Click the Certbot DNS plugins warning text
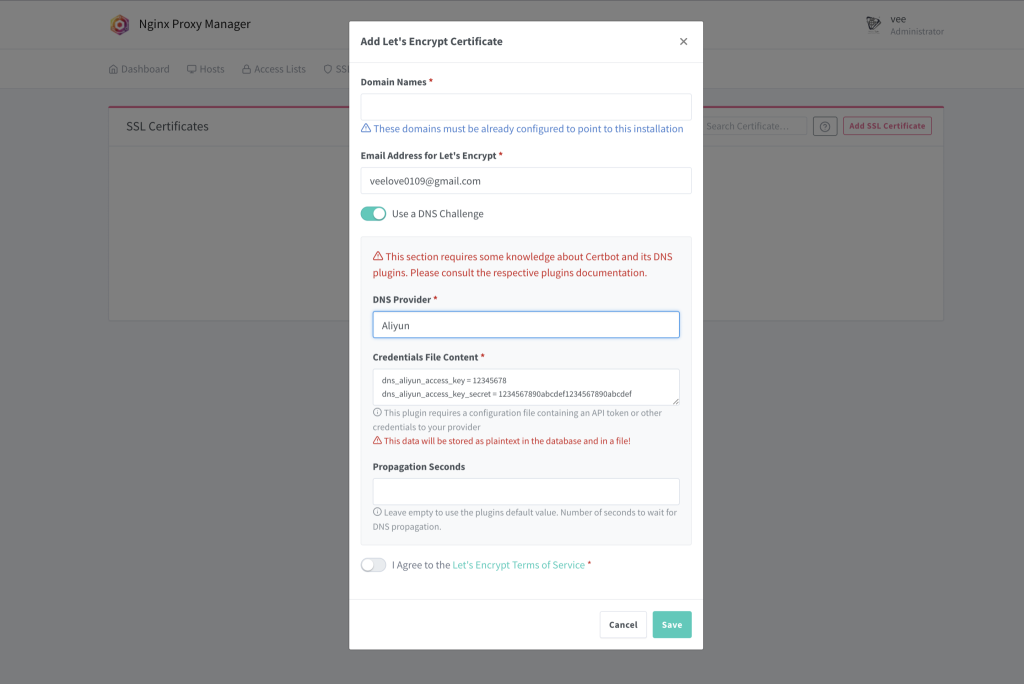 pyautogui.click(x=522, y=265)
